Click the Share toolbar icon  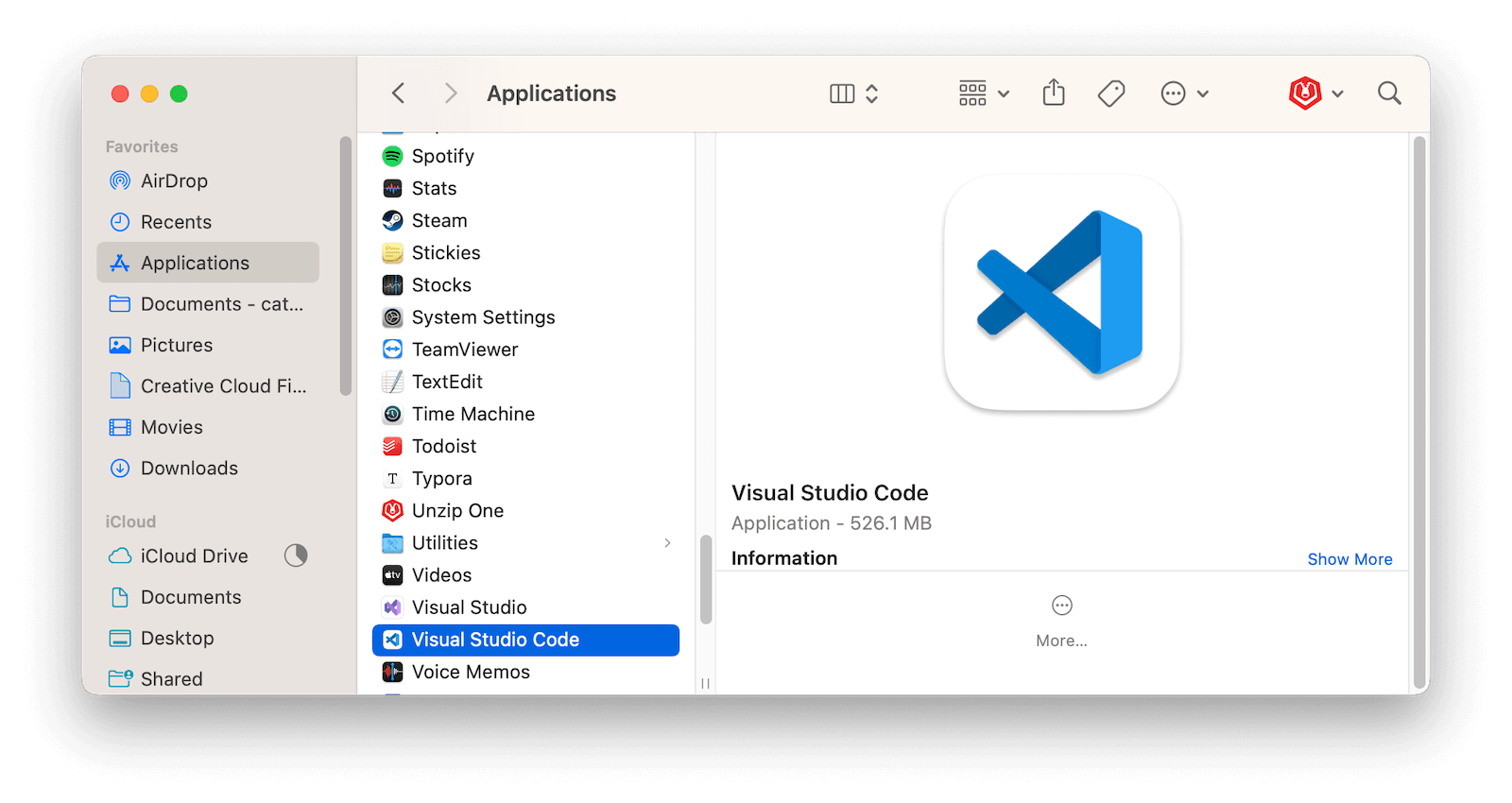(1054, 94)
